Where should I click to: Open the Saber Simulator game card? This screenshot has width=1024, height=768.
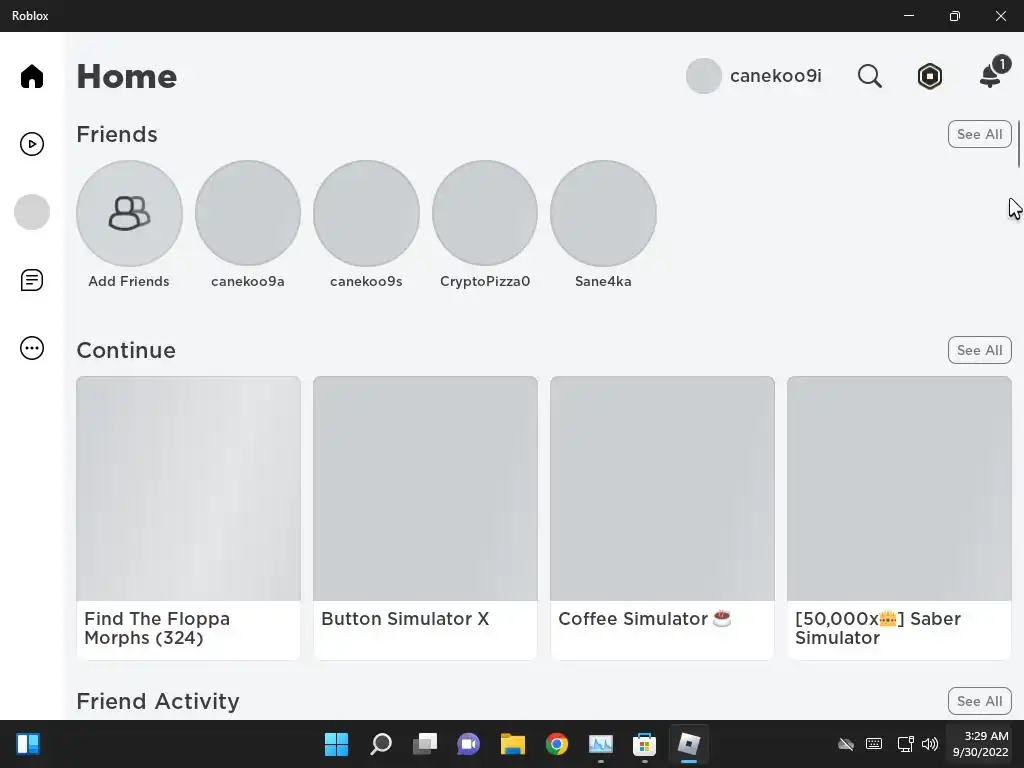[899, 518]
